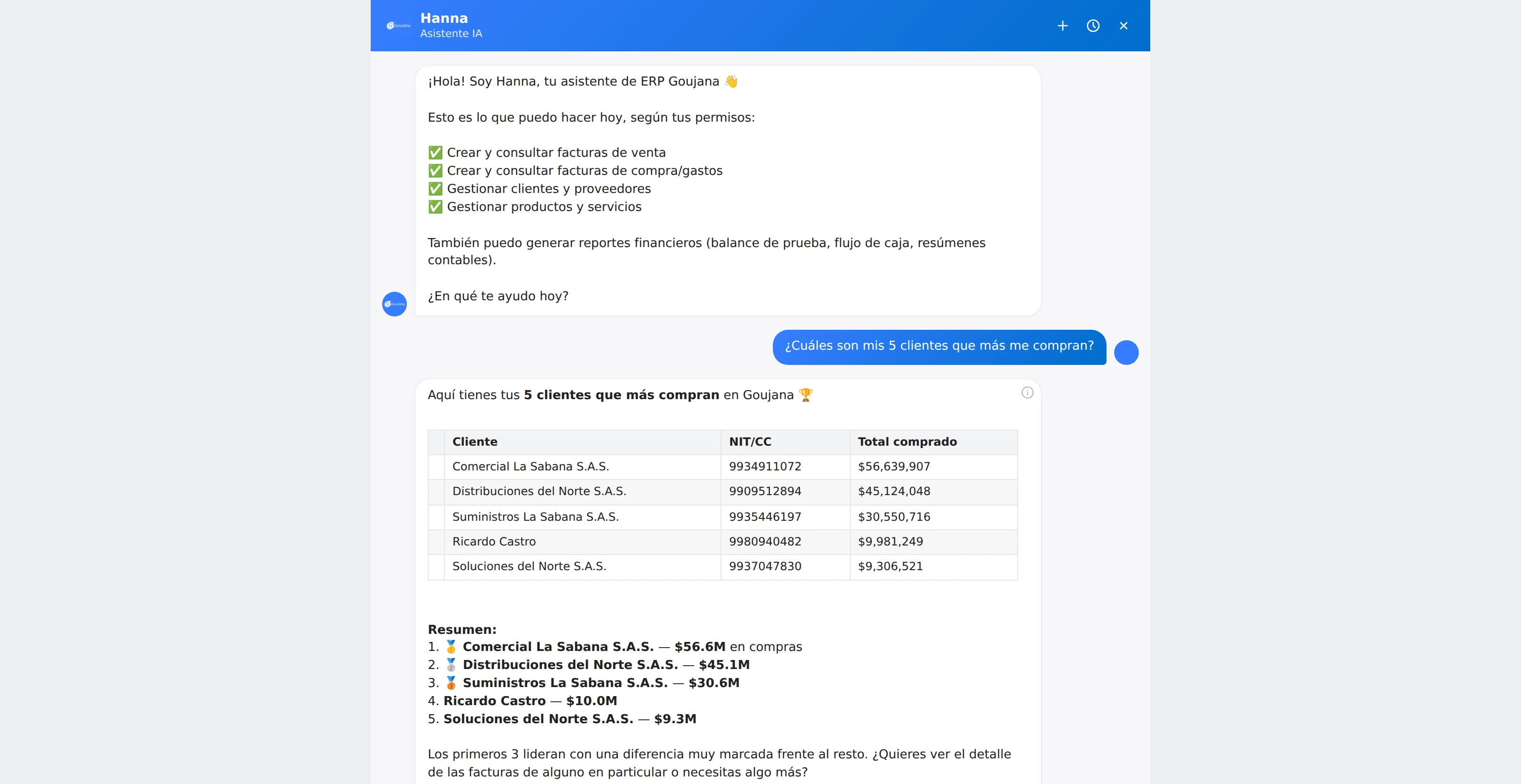Click Soluciones del Norte S.A.S. table cell

[582, 567]
